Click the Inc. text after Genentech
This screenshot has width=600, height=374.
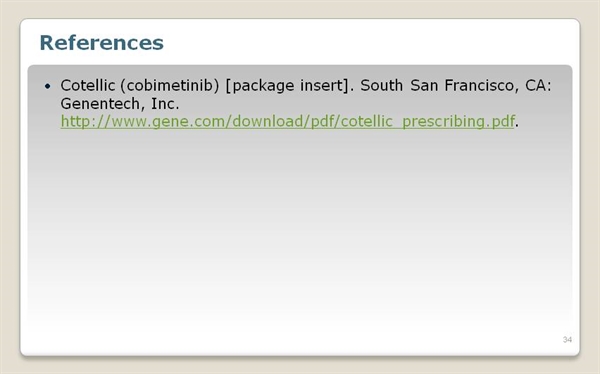[x=165, y=104]
